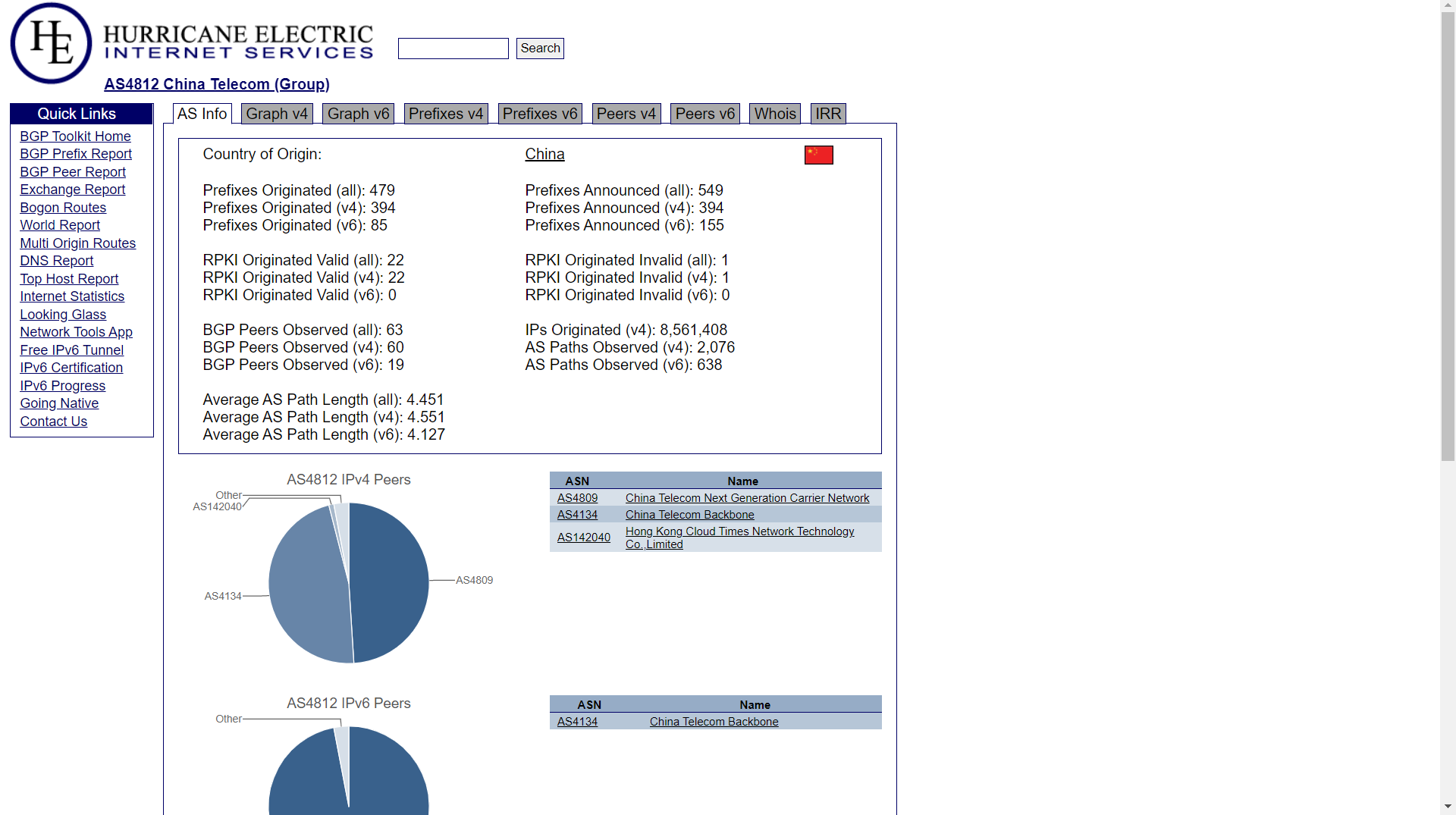Open the China country link
This screenshot has width=1456, height=815.
544,154
